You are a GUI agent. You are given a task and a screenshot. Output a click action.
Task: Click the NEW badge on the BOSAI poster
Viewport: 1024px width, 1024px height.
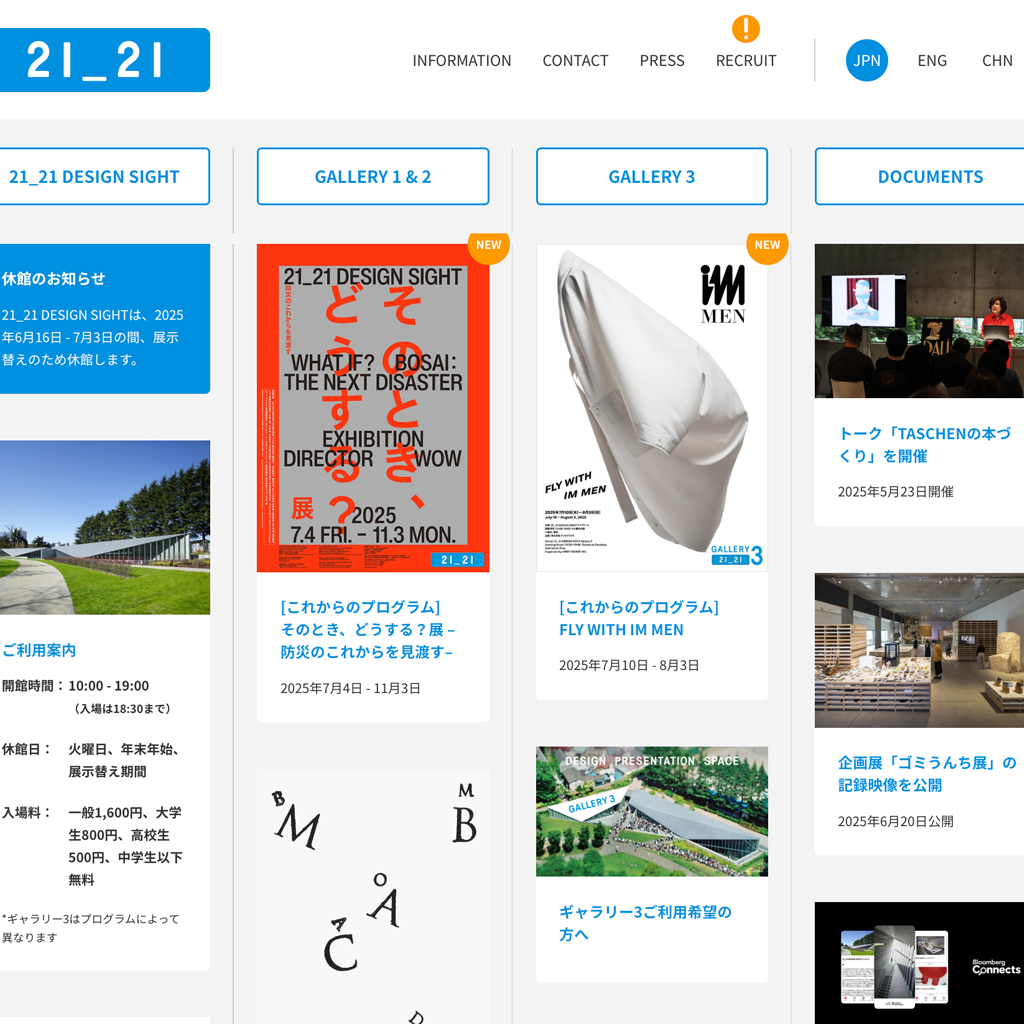(x=488, y=246)
